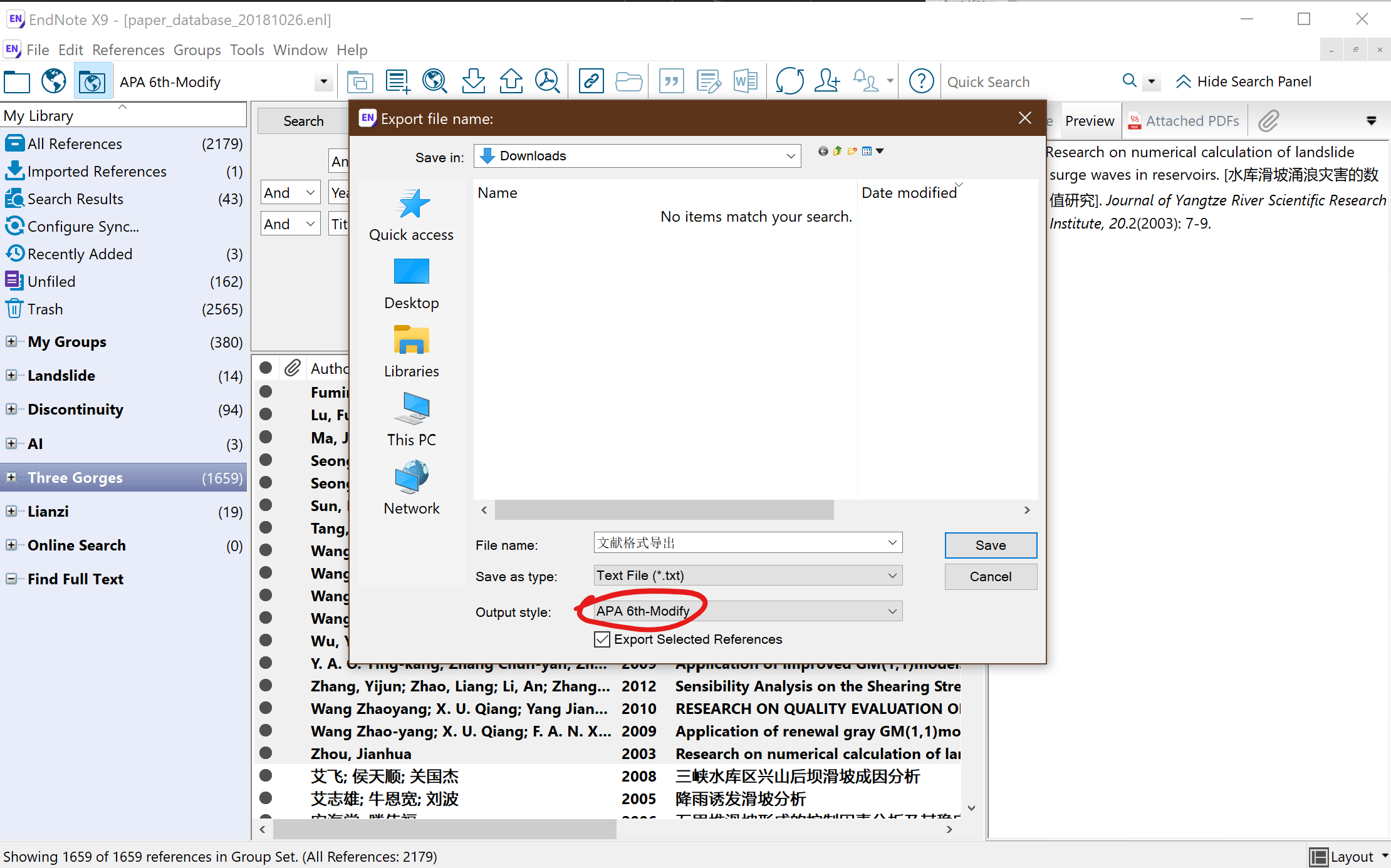The width and height of the screenshot is (1391, 868).
Task: Open the Tools menu
Action: [x=247, y=50]
